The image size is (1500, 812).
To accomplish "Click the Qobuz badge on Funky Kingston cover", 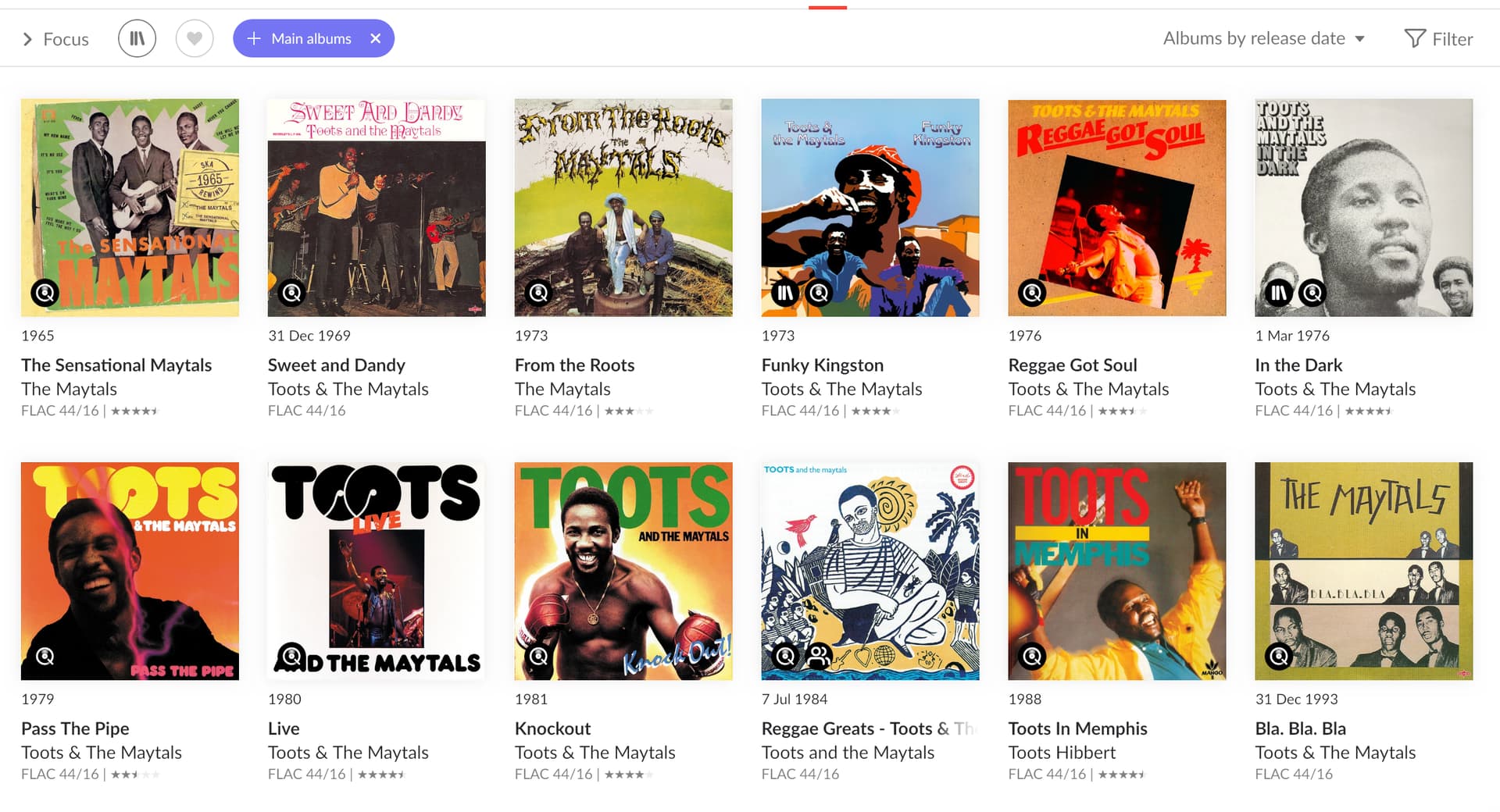I will pos(819,293).
